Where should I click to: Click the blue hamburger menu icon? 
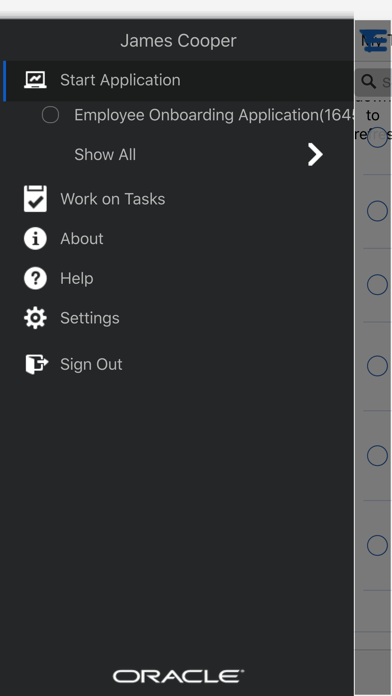[373, 41]
